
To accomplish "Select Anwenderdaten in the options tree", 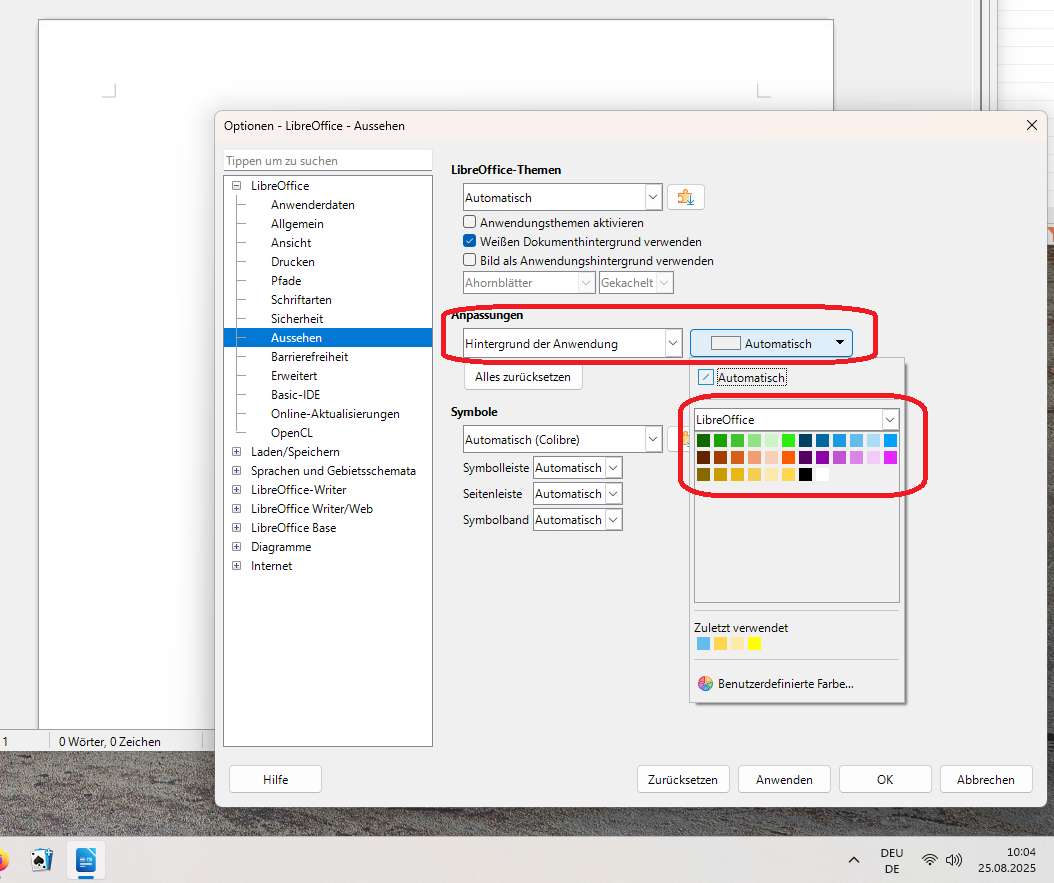I will pyautogui.click(x=313, y=205).
